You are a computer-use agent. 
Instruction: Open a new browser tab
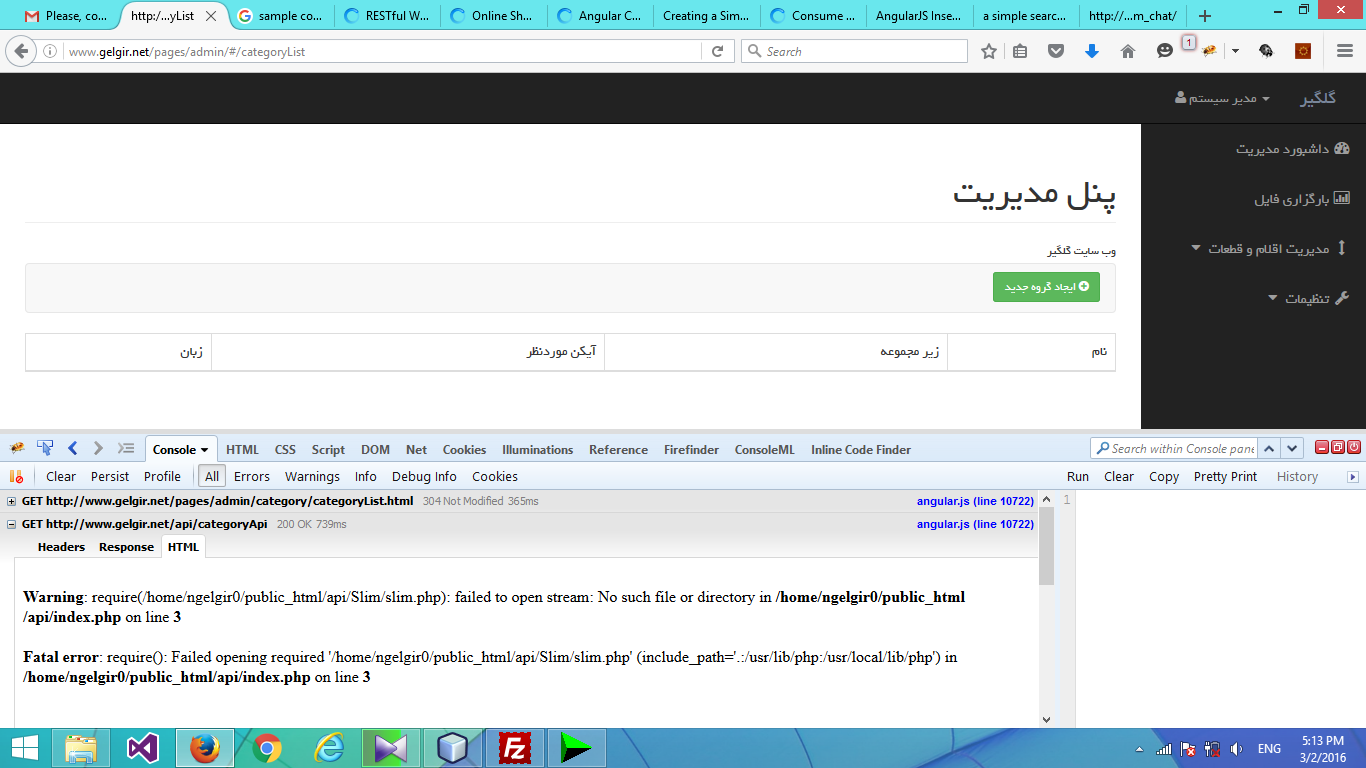pos(1205,16)
